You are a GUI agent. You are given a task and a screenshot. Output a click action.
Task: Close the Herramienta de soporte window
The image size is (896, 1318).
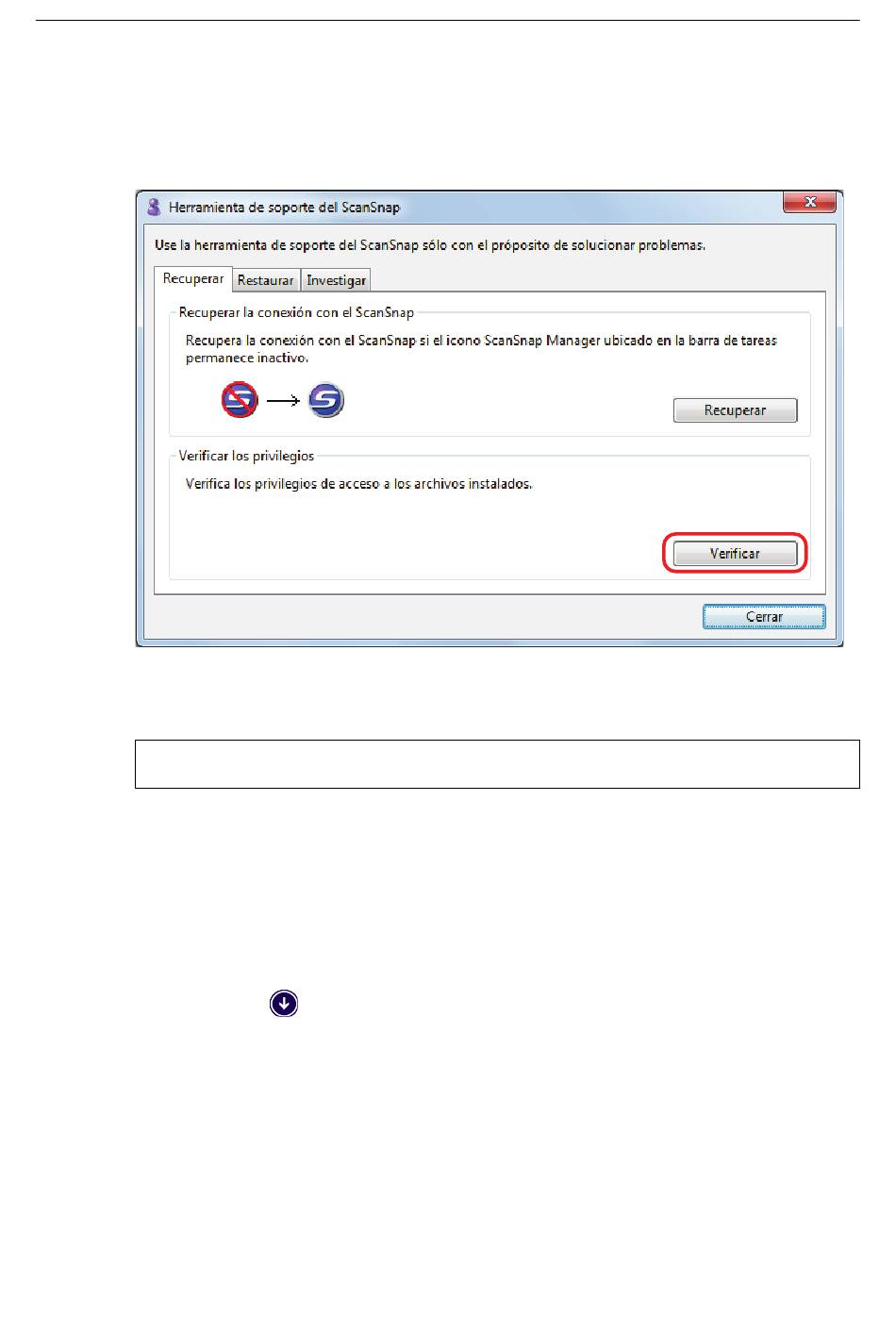(x=808, y=202)
